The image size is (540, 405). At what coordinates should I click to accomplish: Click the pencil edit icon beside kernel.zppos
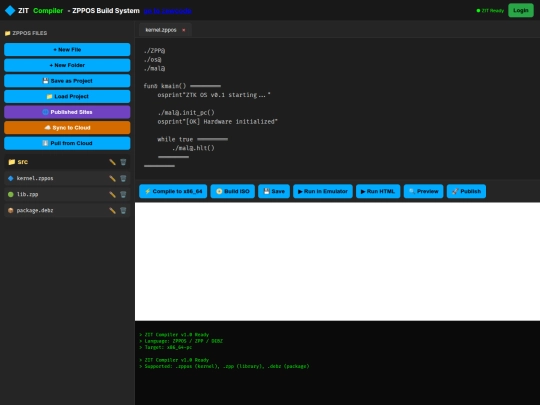coord(112,178)
